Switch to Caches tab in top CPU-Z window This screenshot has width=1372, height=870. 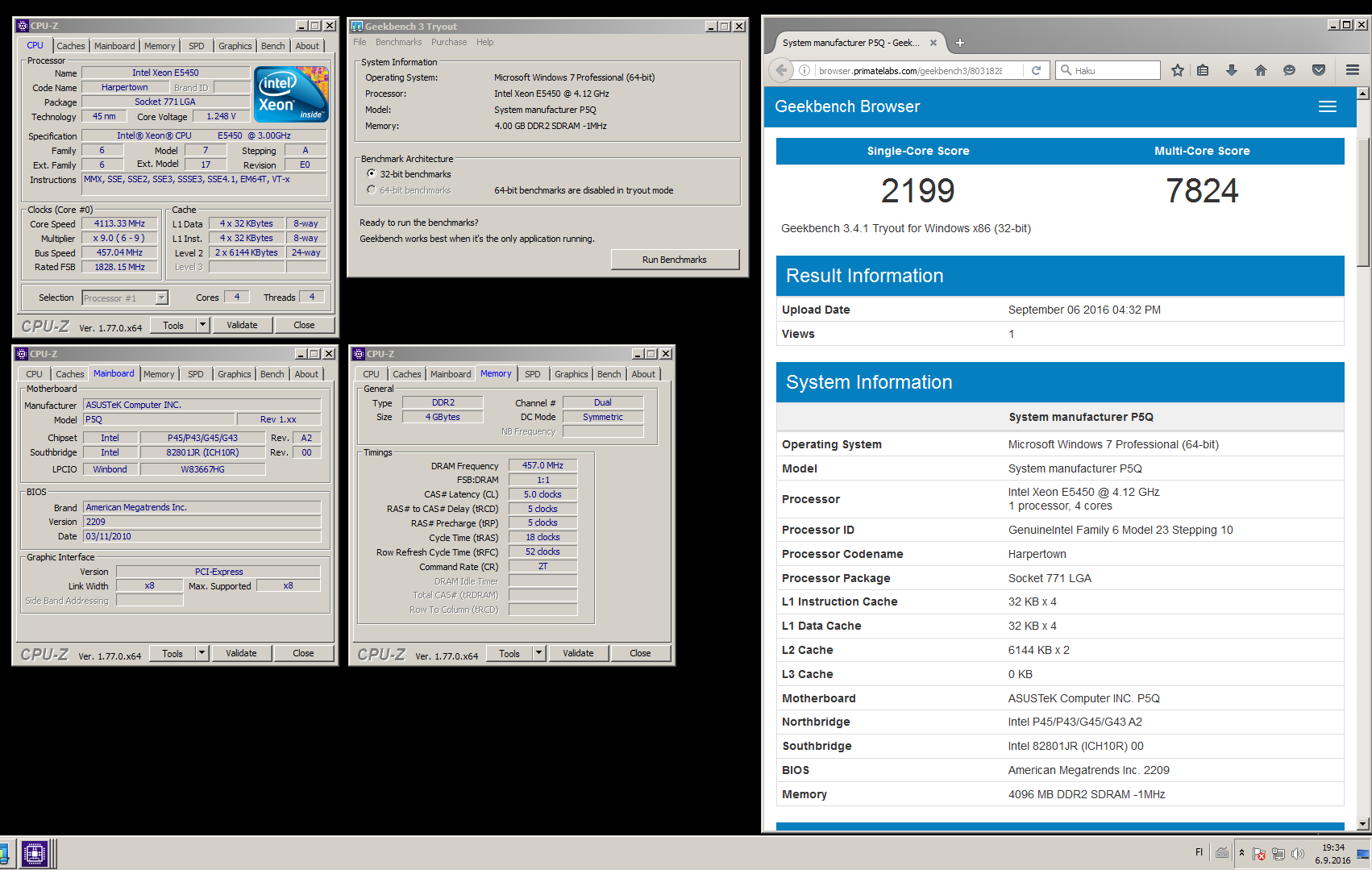coord(70,46)
